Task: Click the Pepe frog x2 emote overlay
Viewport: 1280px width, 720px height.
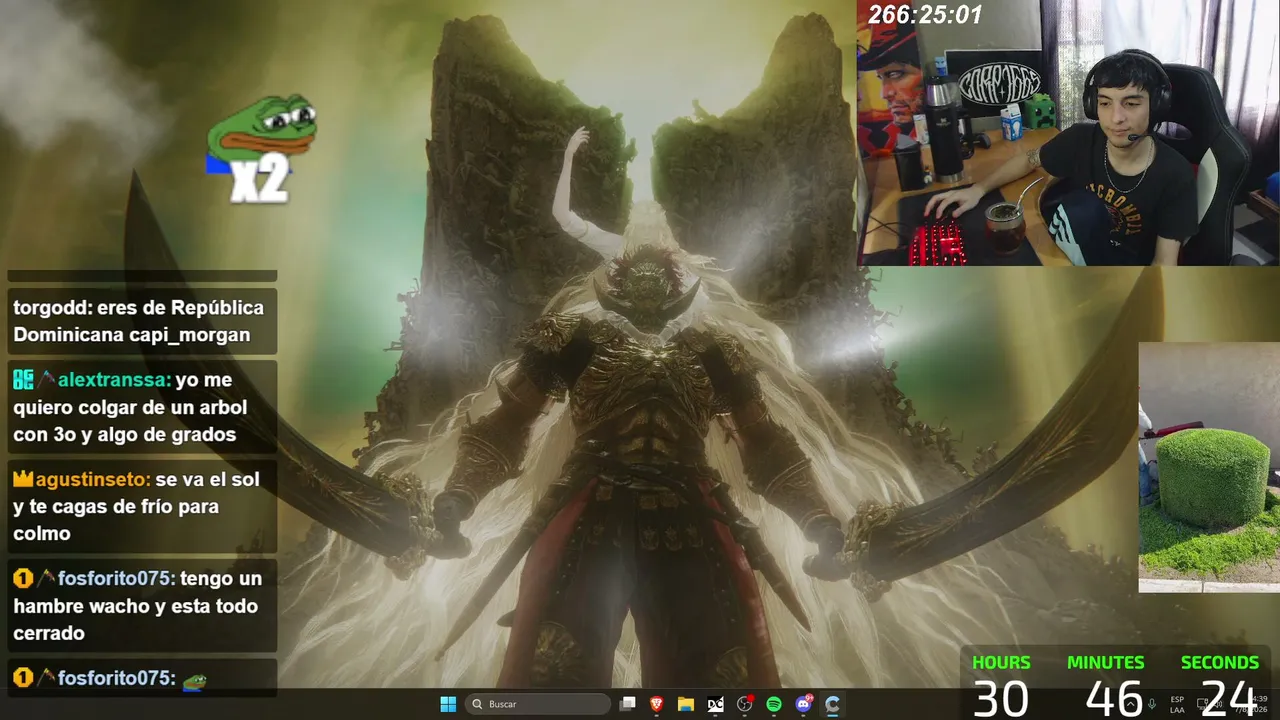Action: [261, 148]
